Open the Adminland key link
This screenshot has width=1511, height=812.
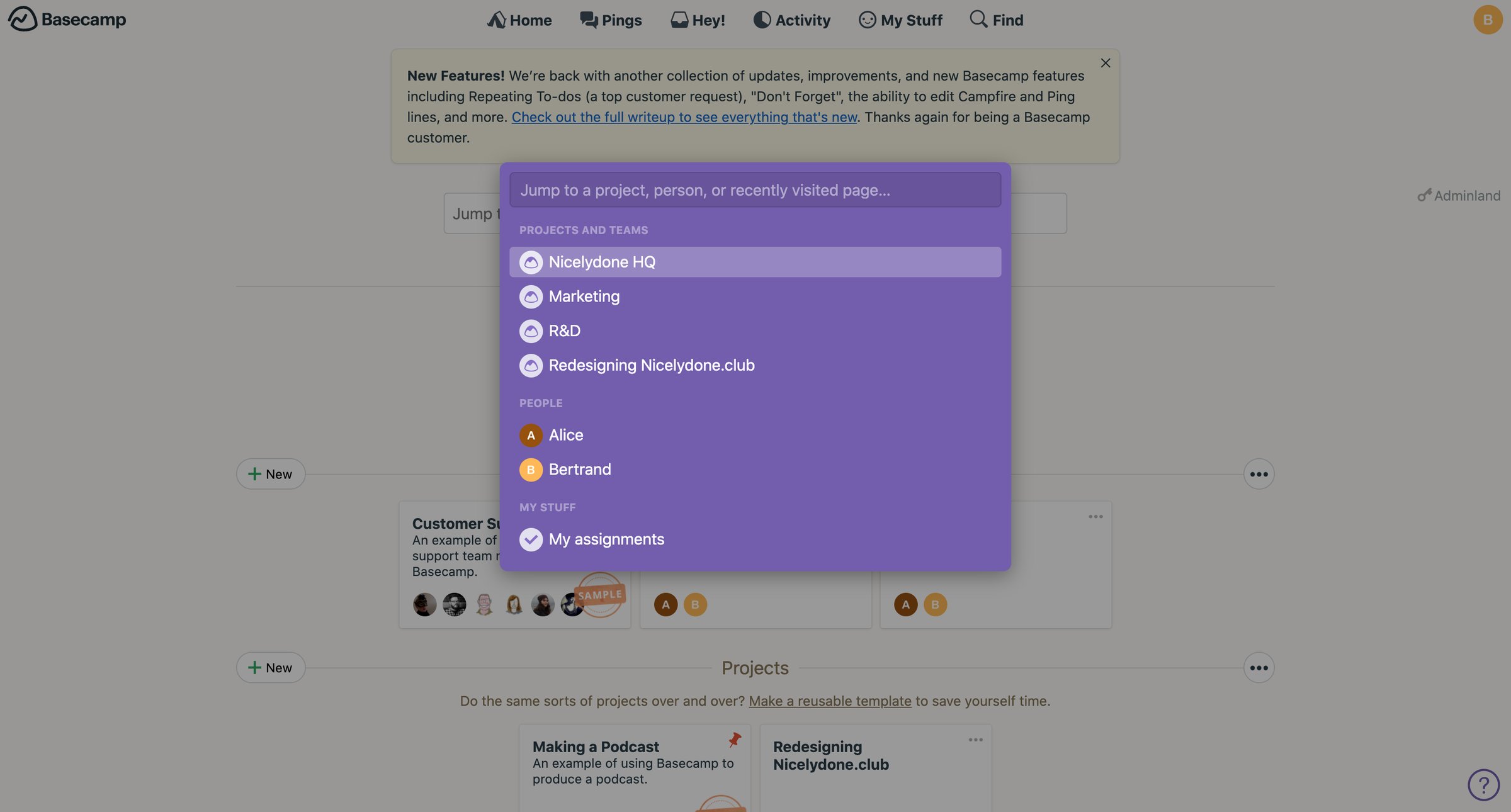click(1459, 196)
